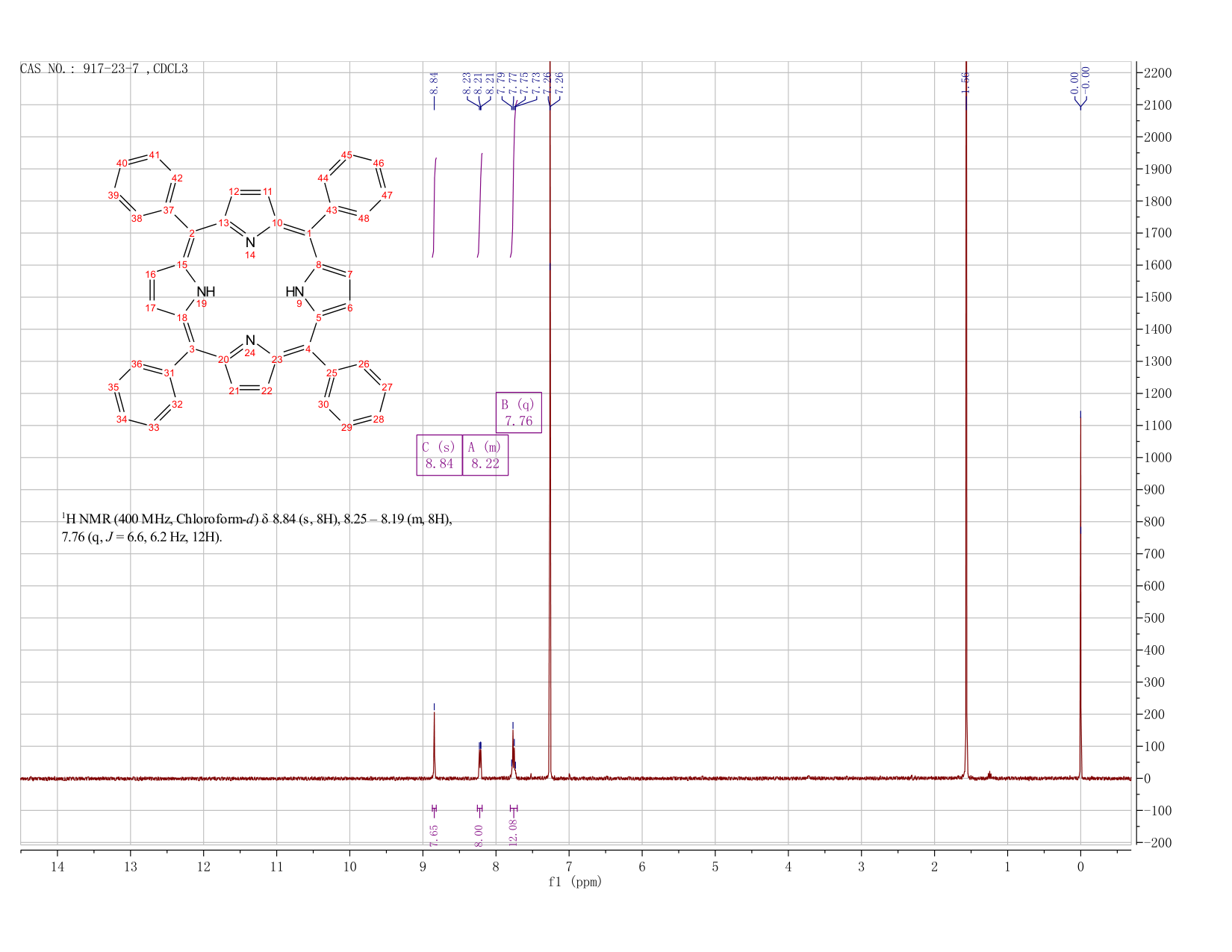Click x-axis tick label 1
Viewport: 1232px width, 952px height.
click(x=1007, y=867)
